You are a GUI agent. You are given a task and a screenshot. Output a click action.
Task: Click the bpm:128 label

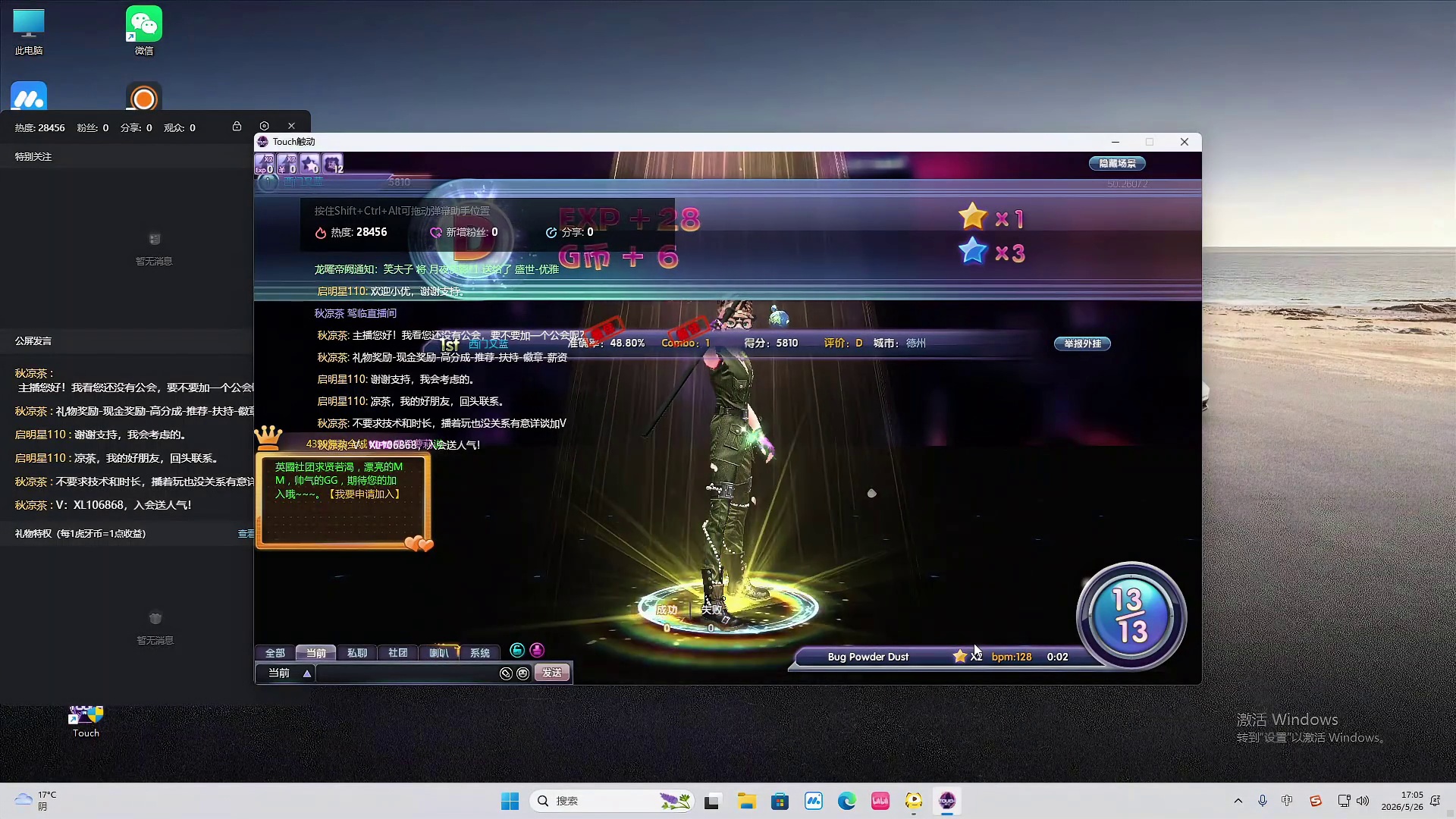(x=1011, y=657)
